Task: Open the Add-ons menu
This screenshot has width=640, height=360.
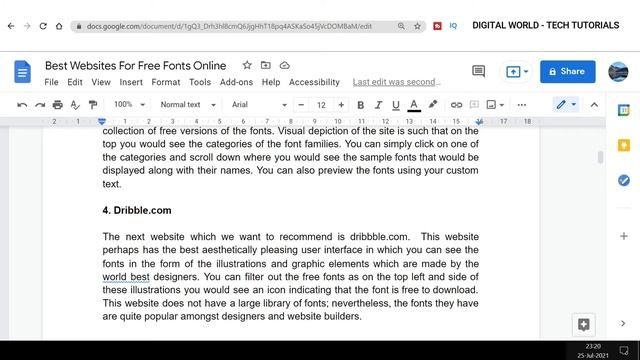Action: point(236,82)
